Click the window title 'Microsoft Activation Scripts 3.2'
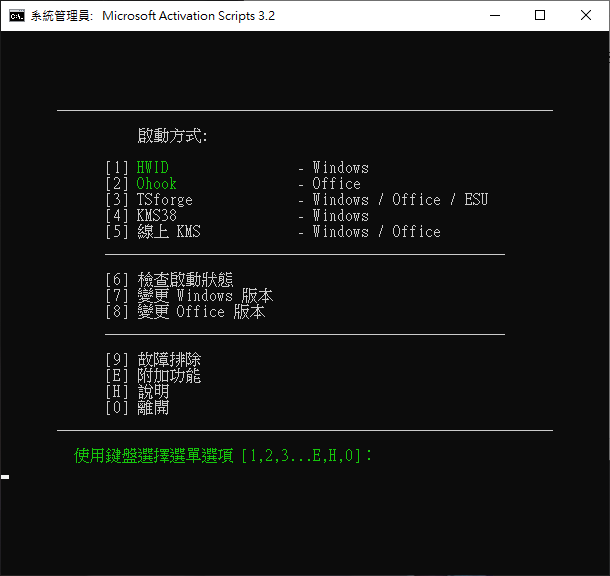610x576 pixels. 189,16
